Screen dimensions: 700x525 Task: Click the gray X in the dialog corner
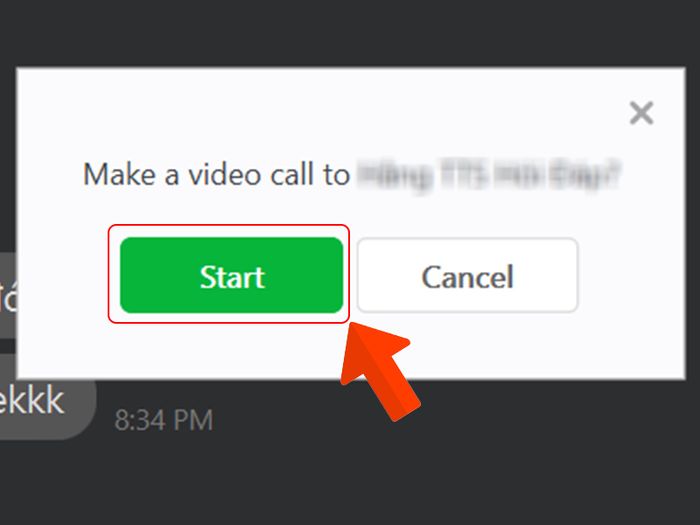(641, 112)
